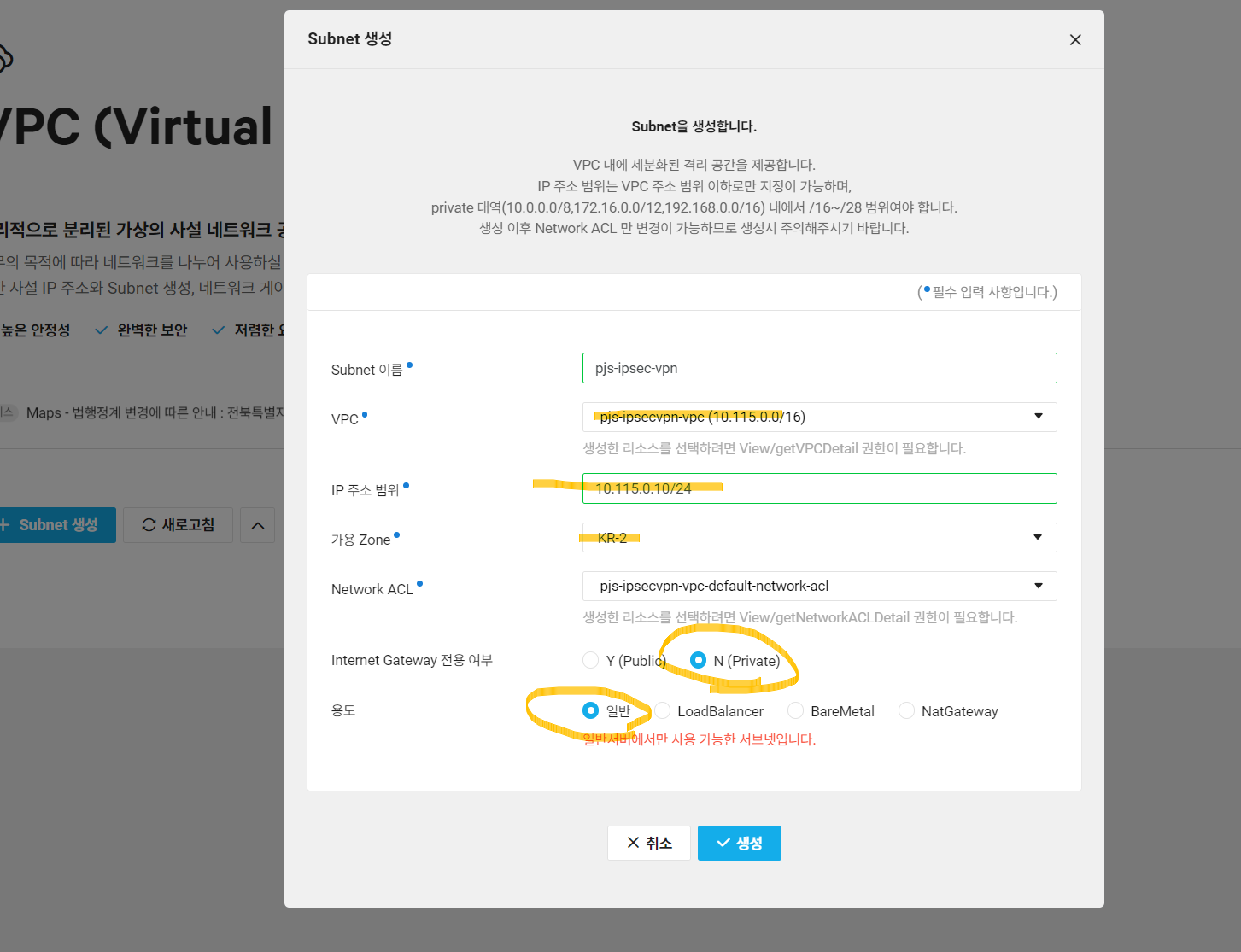1241x952 pixels.
Task: Click the View/getVPCDetail 권한 hint text
Action: point(775,448)
